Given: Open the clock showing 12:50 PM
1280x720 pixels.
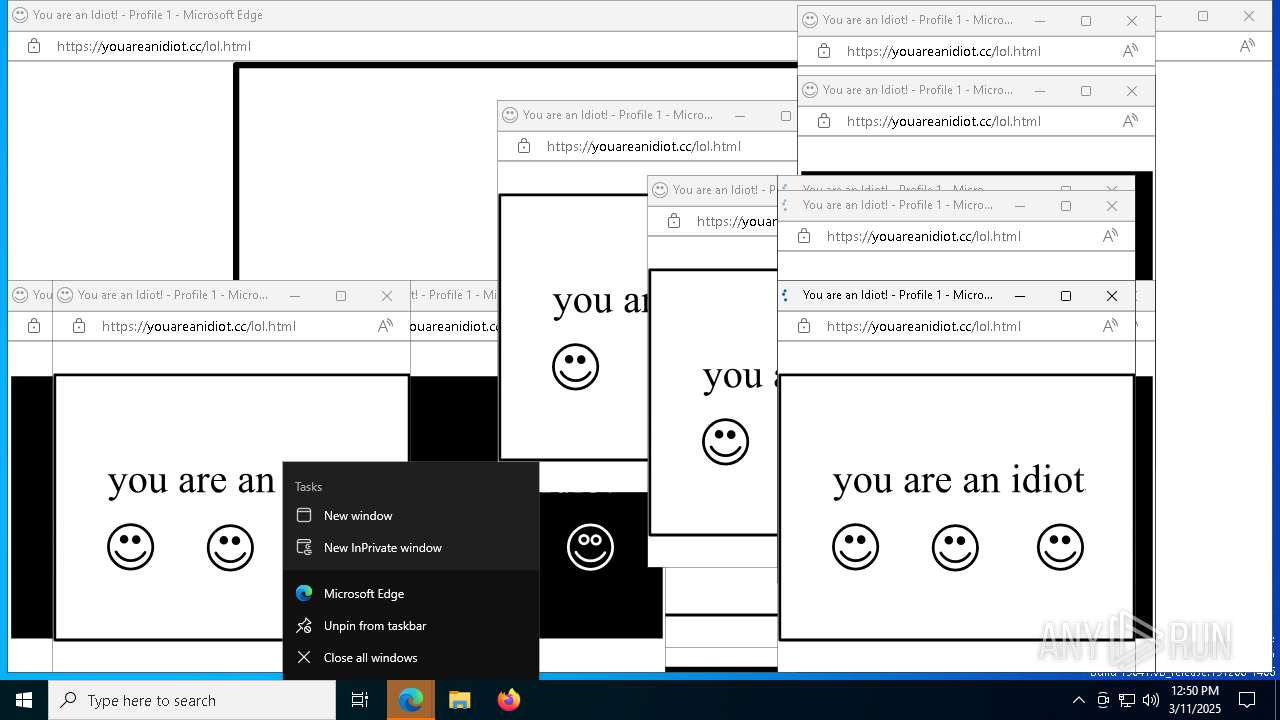Looking at the screenshot, I should 1195,700.
